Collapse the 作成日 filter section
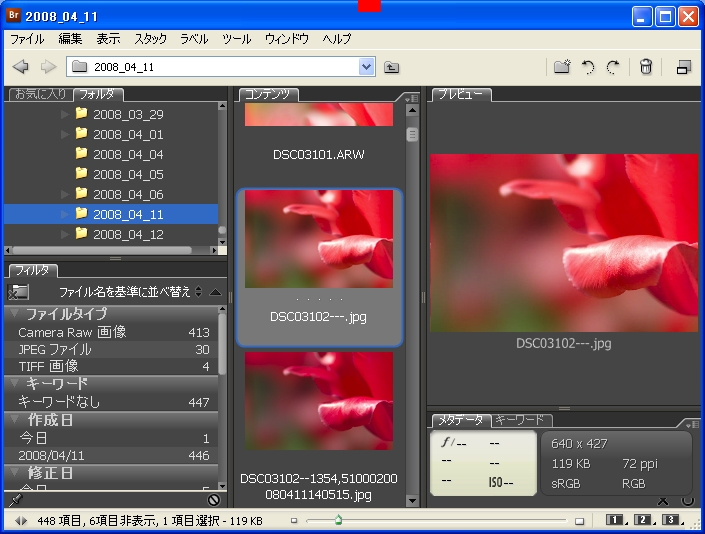Screen dimensions: 705x534 click(x=14, y=419)
